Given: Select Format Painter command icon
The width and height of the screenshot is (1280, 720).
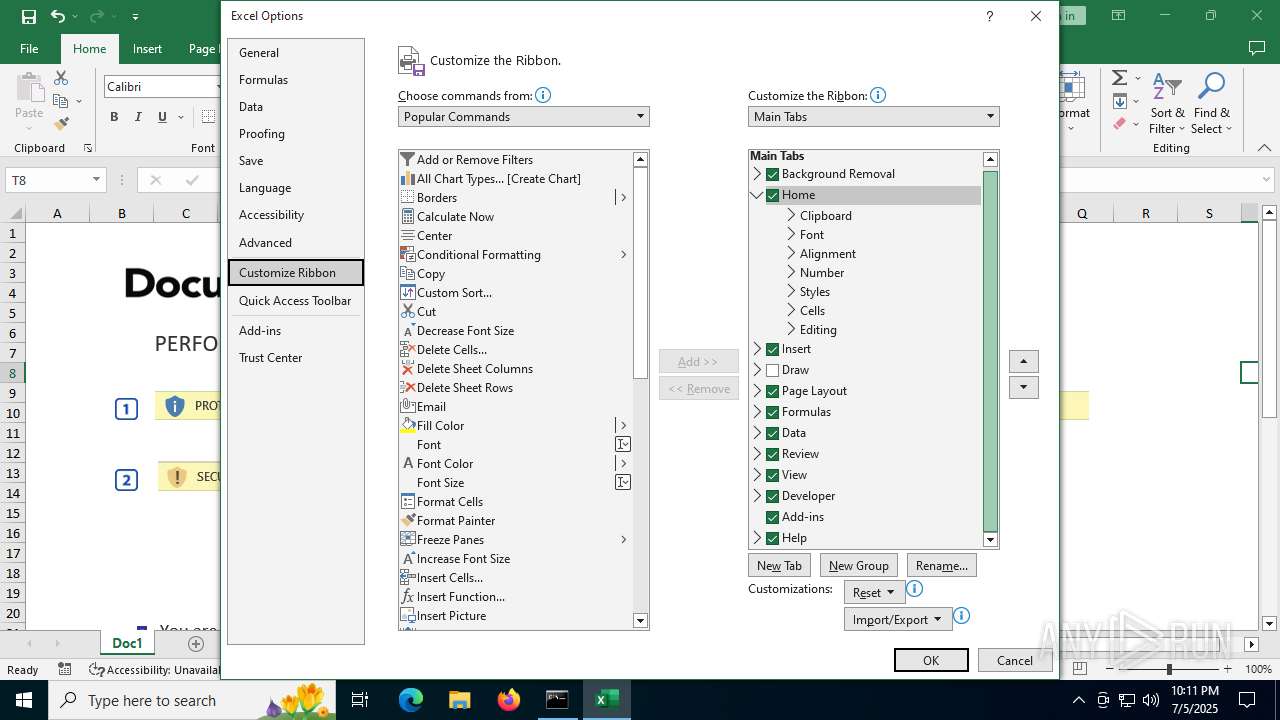Looking at the screenshot, I should point(407,520).
